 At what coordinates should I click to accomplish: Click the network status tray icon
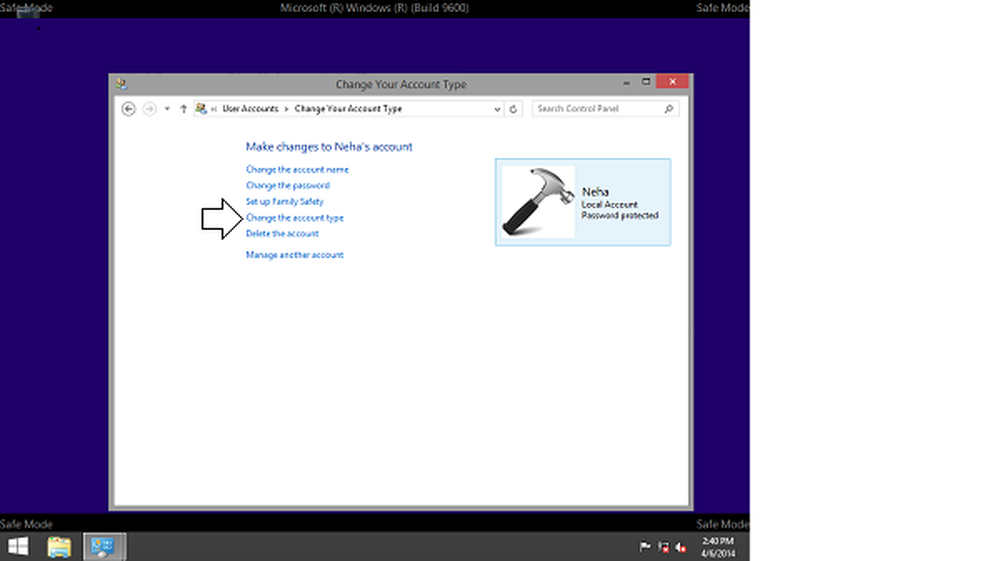663,547
